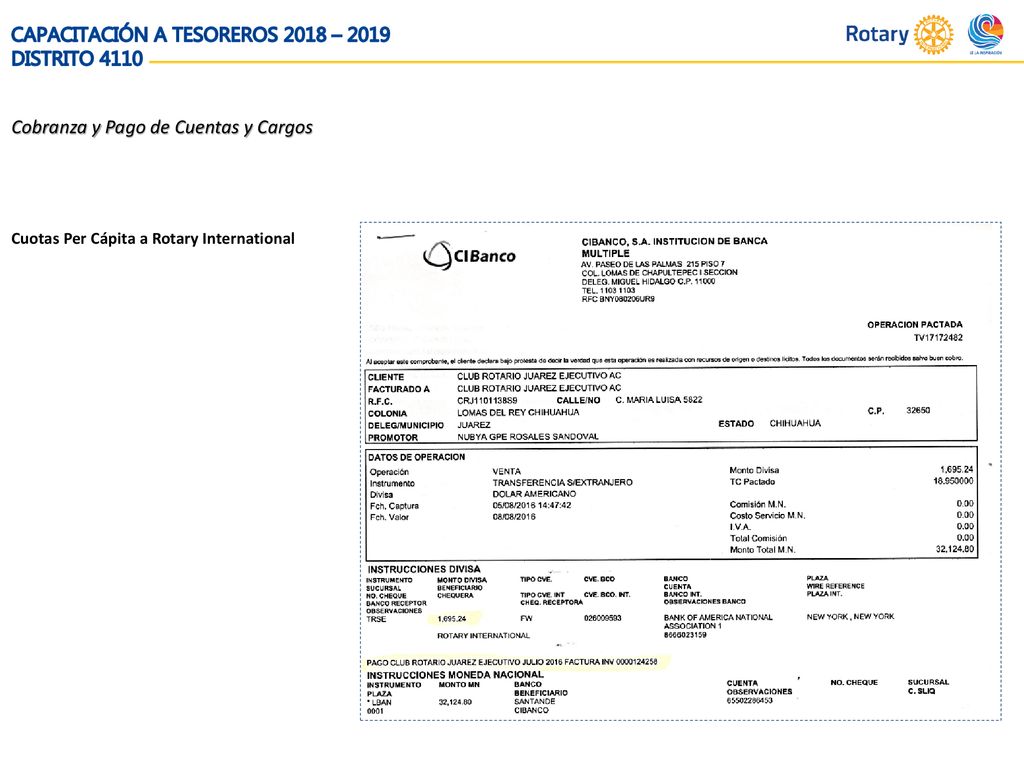Click the SANTANDE bank entry
1024x768 pixels.
[x=535, y=701]
